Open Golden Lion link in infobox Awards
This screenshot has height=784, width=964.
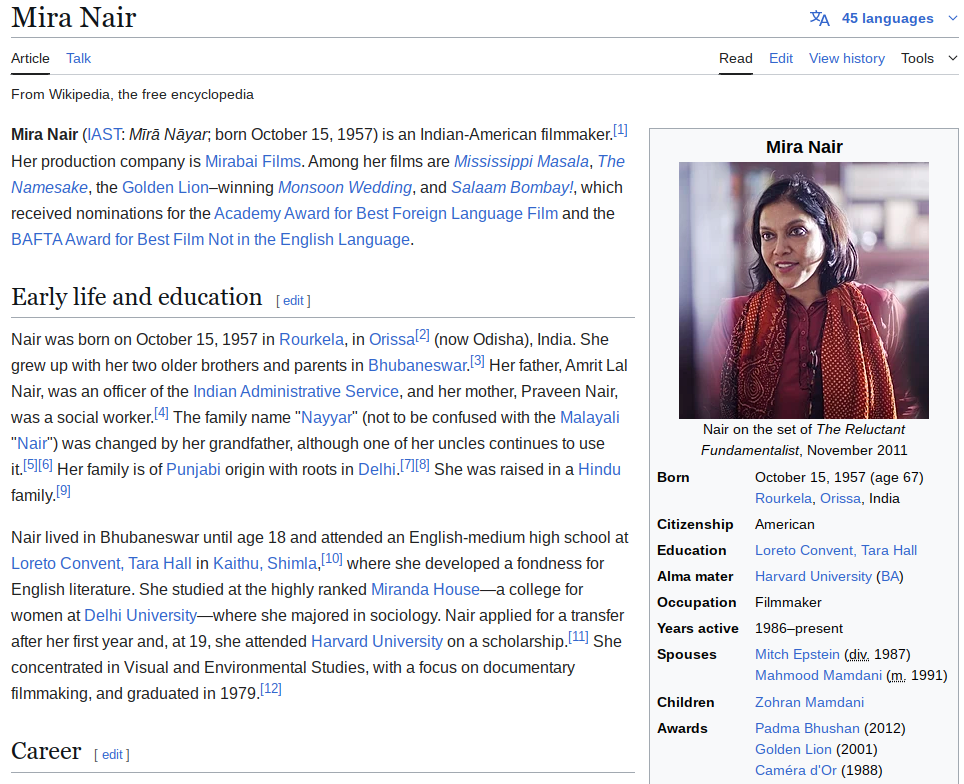coord(793,749)
